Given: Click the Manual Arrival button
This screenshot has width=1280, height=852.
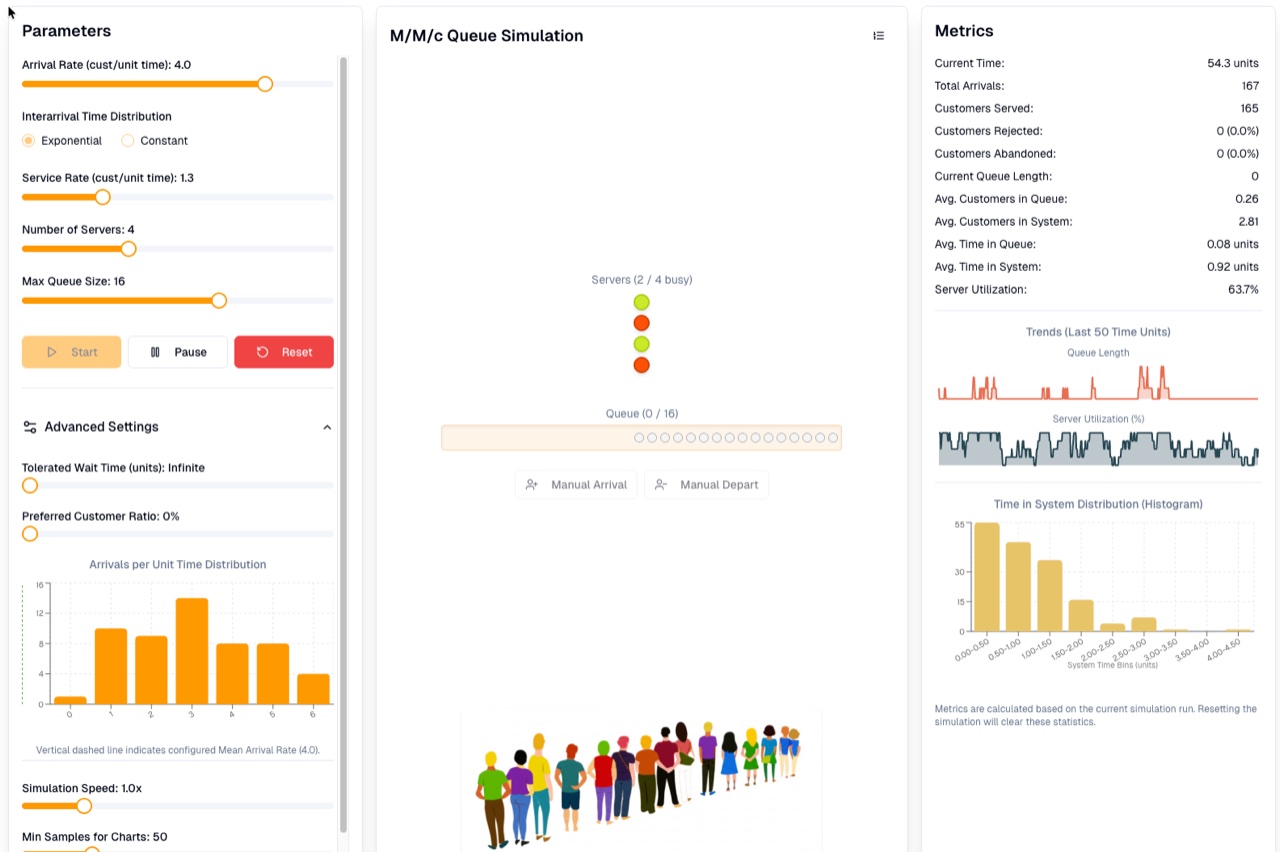Looking at the screenshot, I should point(576,485).
